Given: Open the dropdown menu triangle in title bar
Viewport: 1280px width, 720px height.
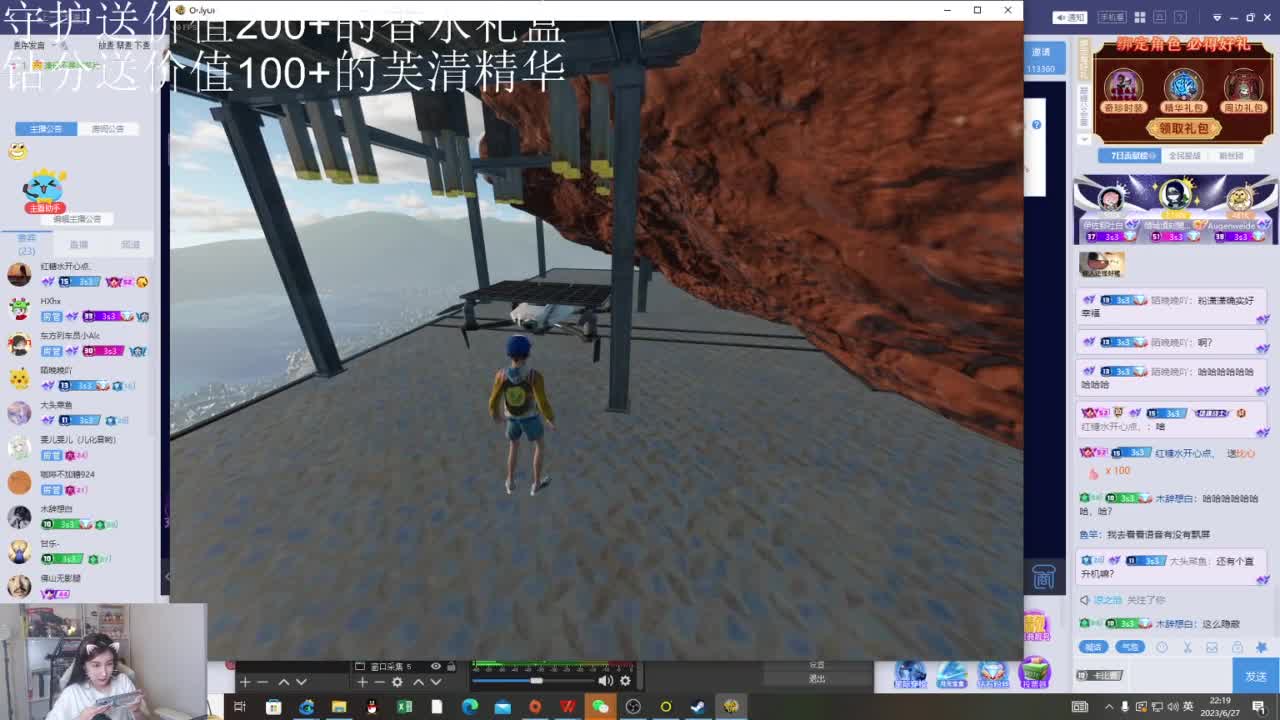Looking at the screenshot, I should pyautogui.click(x=1217, y=17).
